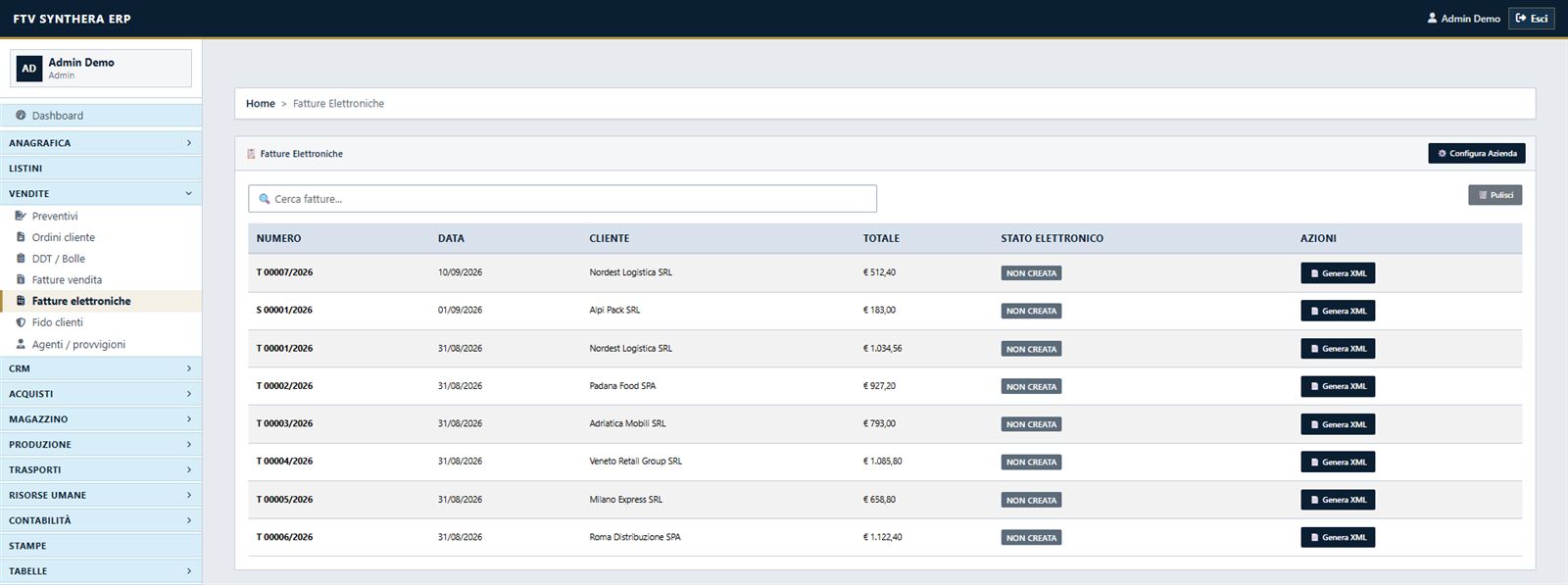Click the Fido clienti shield icon
This screenshot has width=1568, height=585.
(x=21, y=322)
